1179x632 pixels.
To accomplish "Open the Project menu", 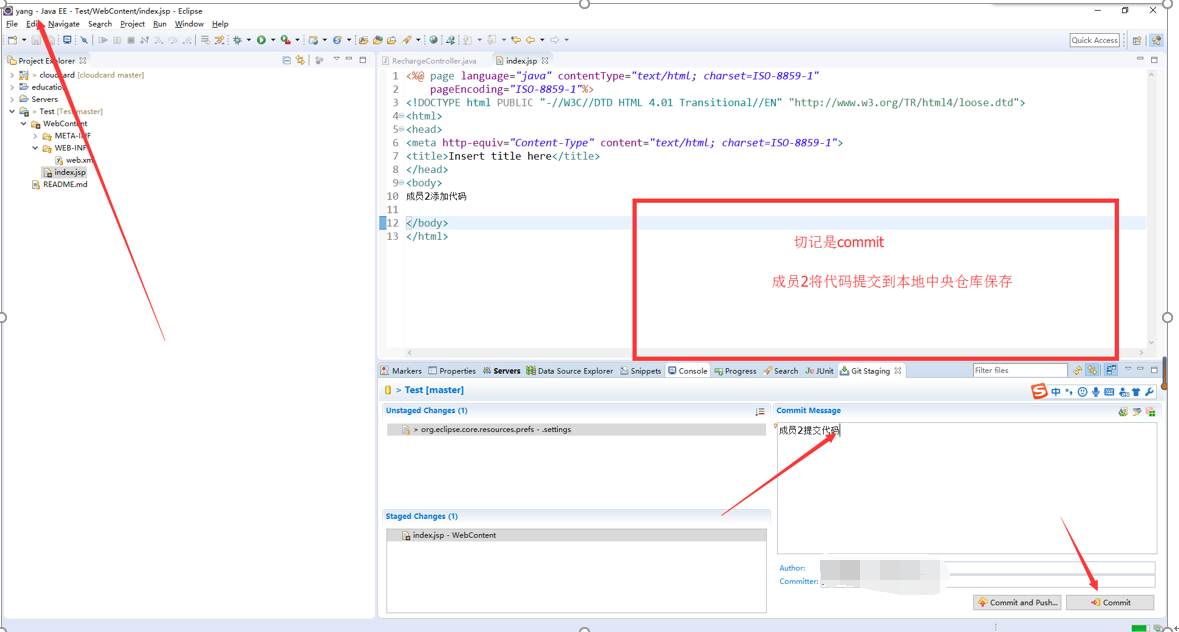I will 132,24.
